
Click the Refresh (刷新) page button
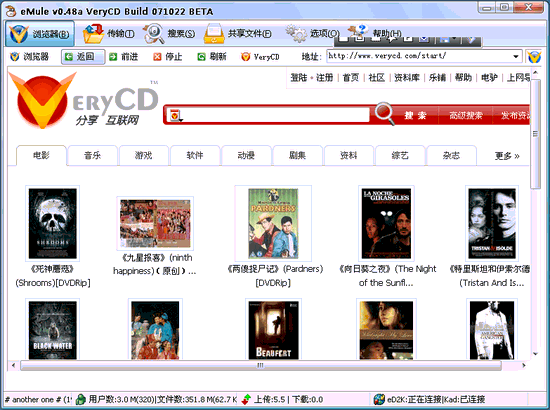pos(212,57)
